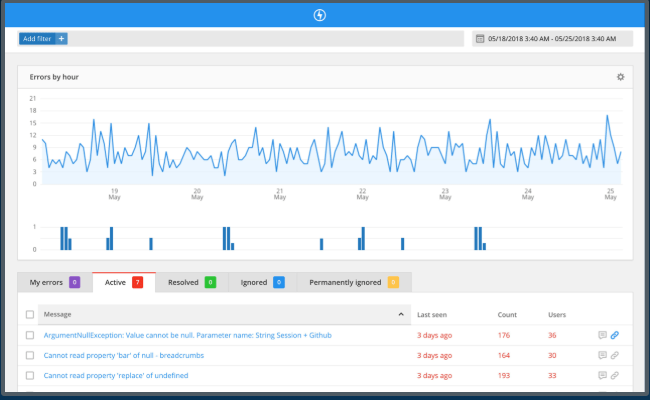650x400 pixels.
Task: Click link icon on 'bar' of null row
Action: coord(615,355)
